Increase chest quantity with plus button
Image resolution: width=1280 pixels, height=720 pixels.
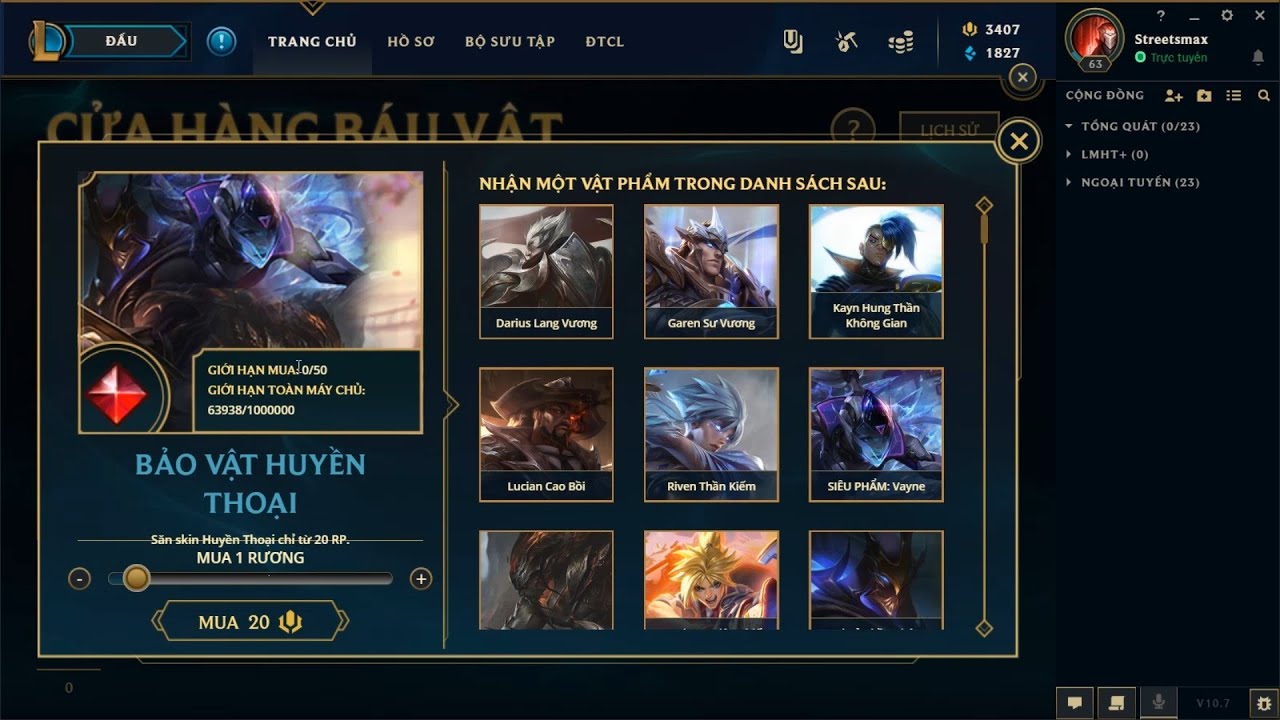(421, 578)
